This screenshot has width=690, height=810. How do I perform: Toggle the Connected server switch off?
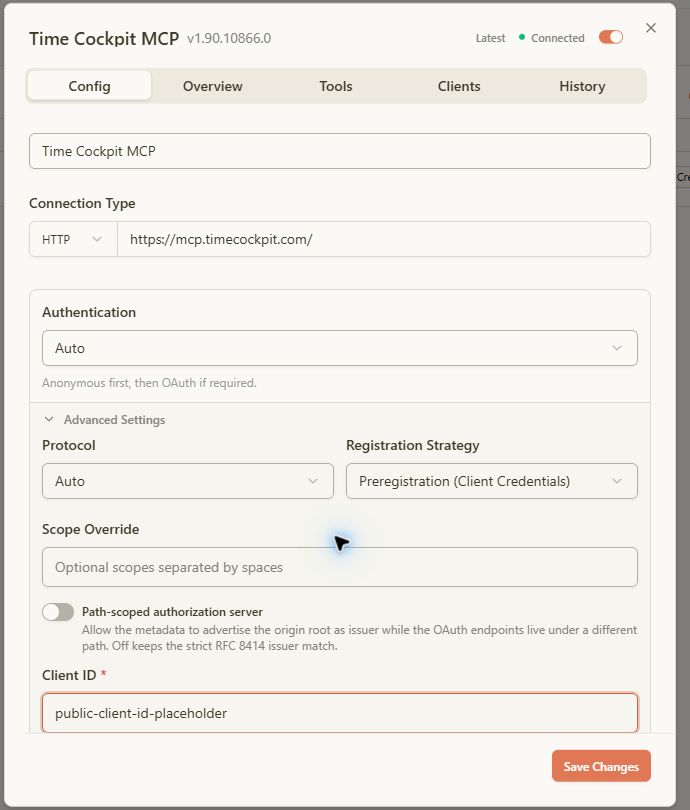(611, 37)
